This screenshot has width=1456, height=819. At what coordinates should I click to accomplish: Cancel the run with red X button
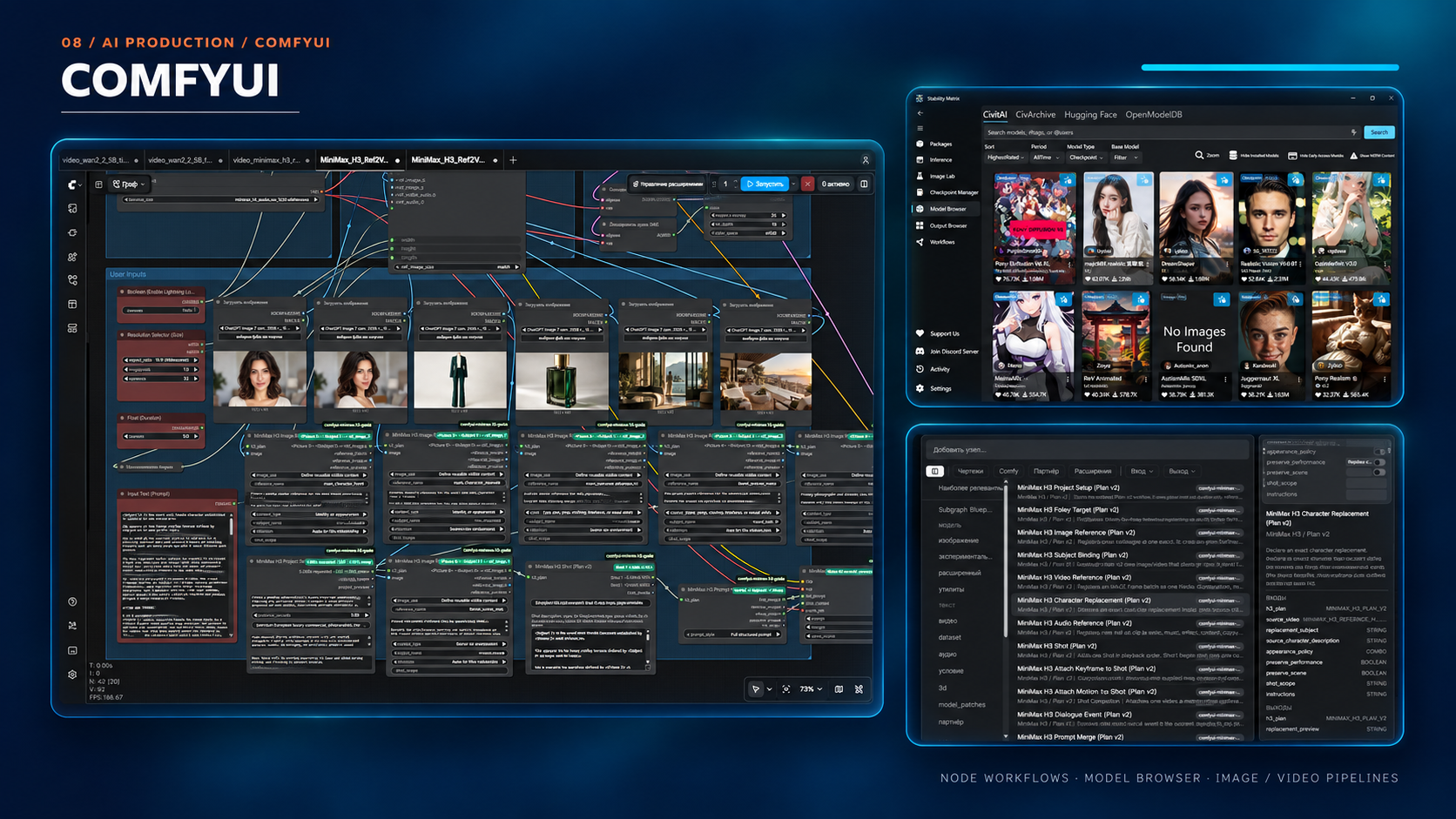807,184
